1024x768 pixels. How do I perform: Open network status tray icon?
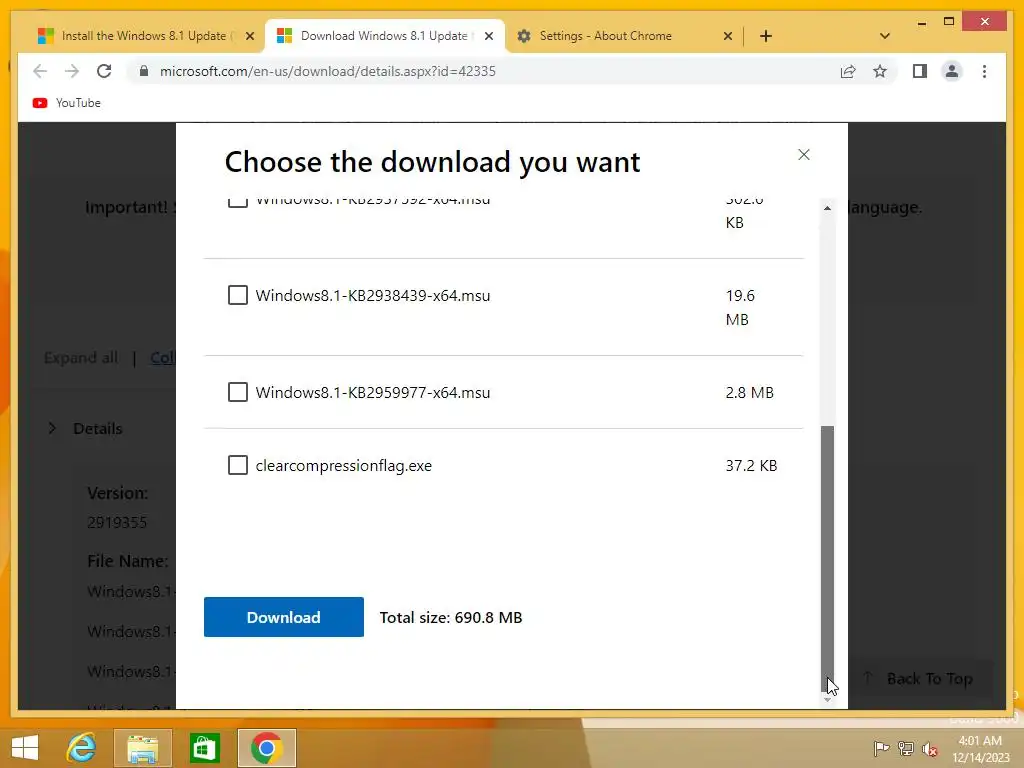point(906,748)
